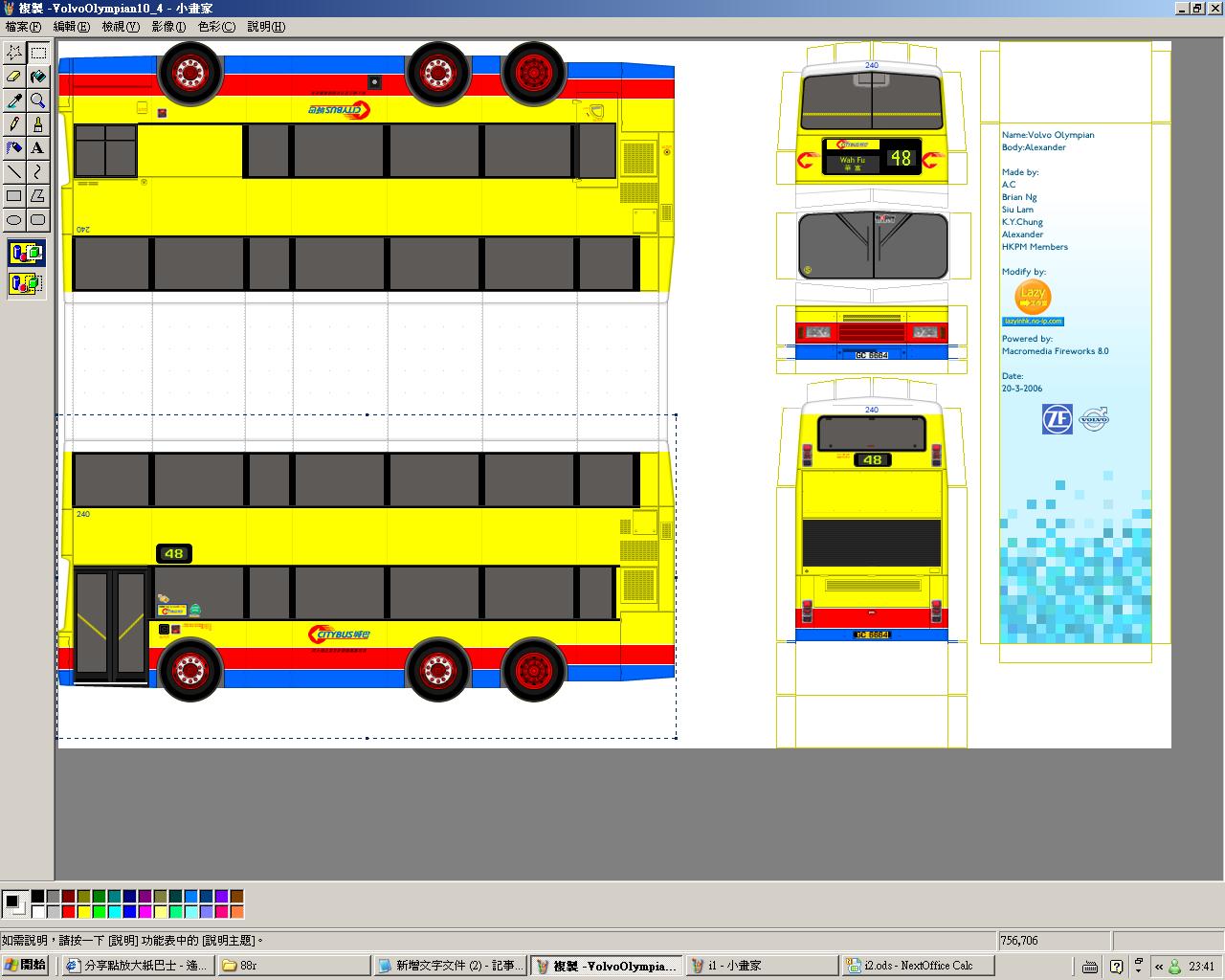Select the Pencil tool
The width and height of the screenshot is (1225, 980).
click(x=14, y=124)
